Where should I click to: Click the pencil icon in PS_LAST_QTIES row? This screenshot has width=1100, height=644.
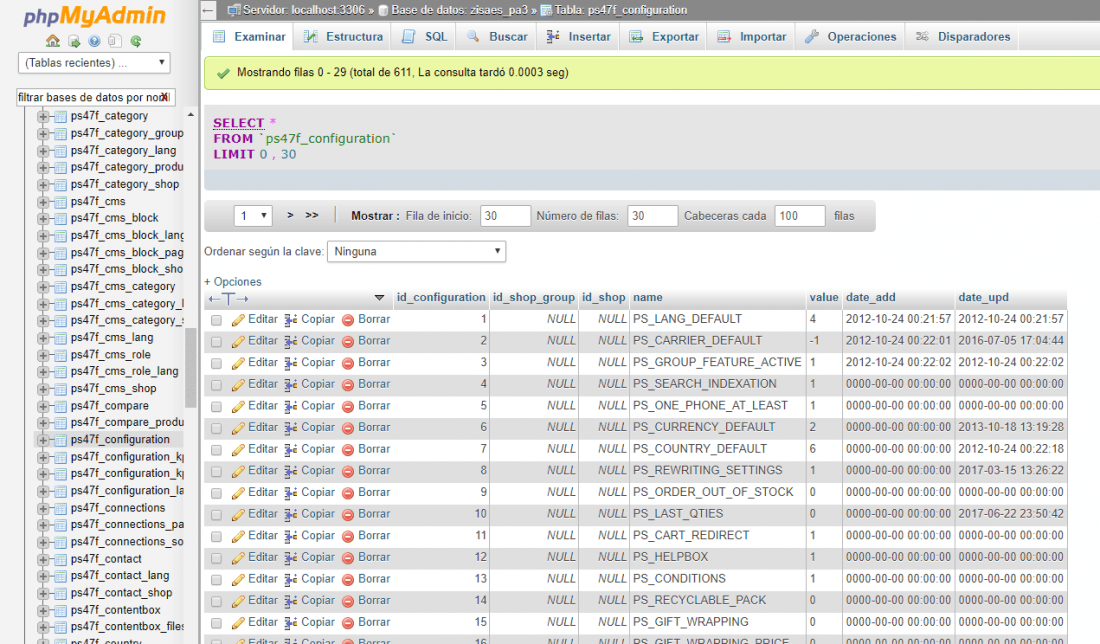click(x=239, y=515)
